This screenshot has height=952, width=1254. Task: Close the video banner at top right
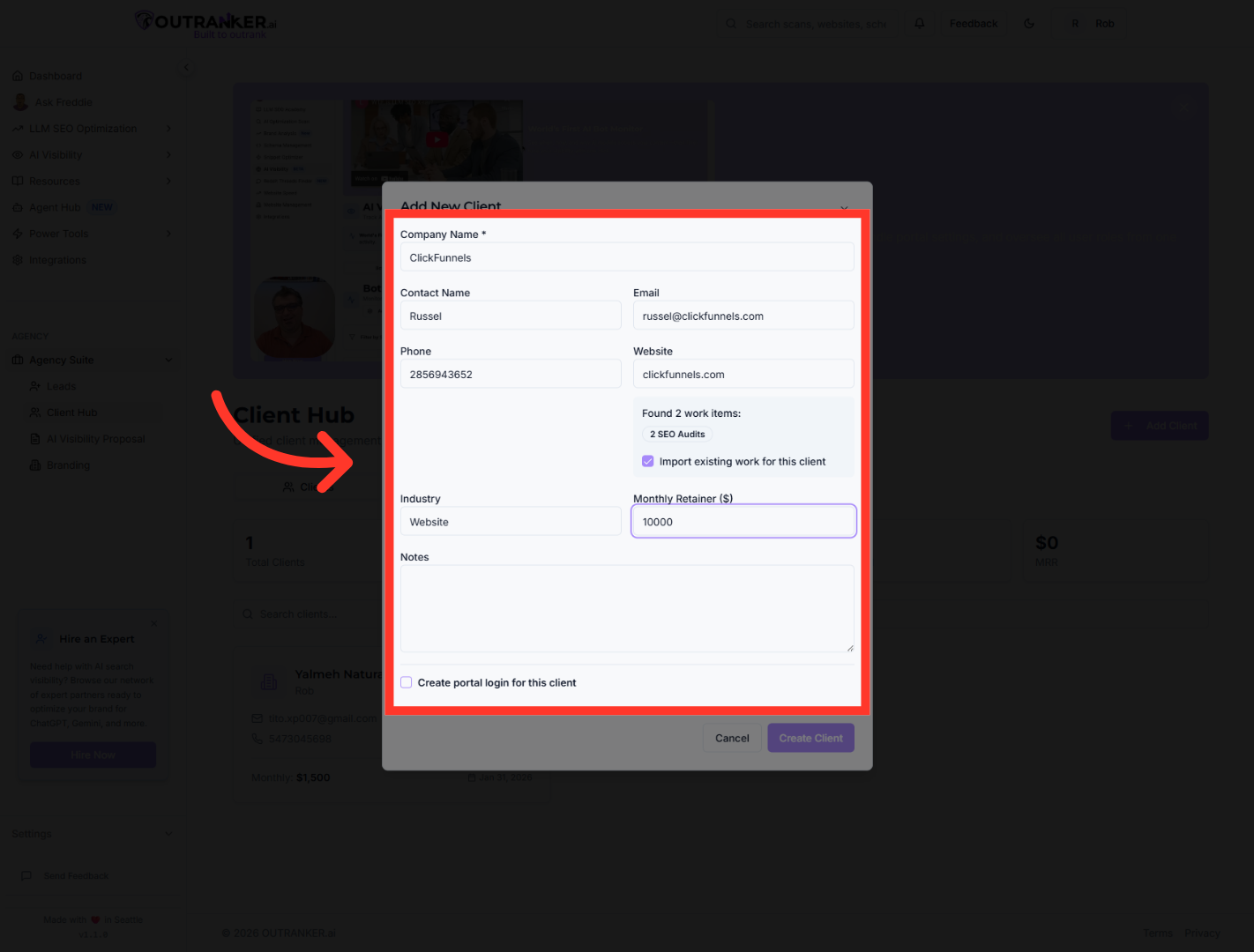click(1184, 107)
